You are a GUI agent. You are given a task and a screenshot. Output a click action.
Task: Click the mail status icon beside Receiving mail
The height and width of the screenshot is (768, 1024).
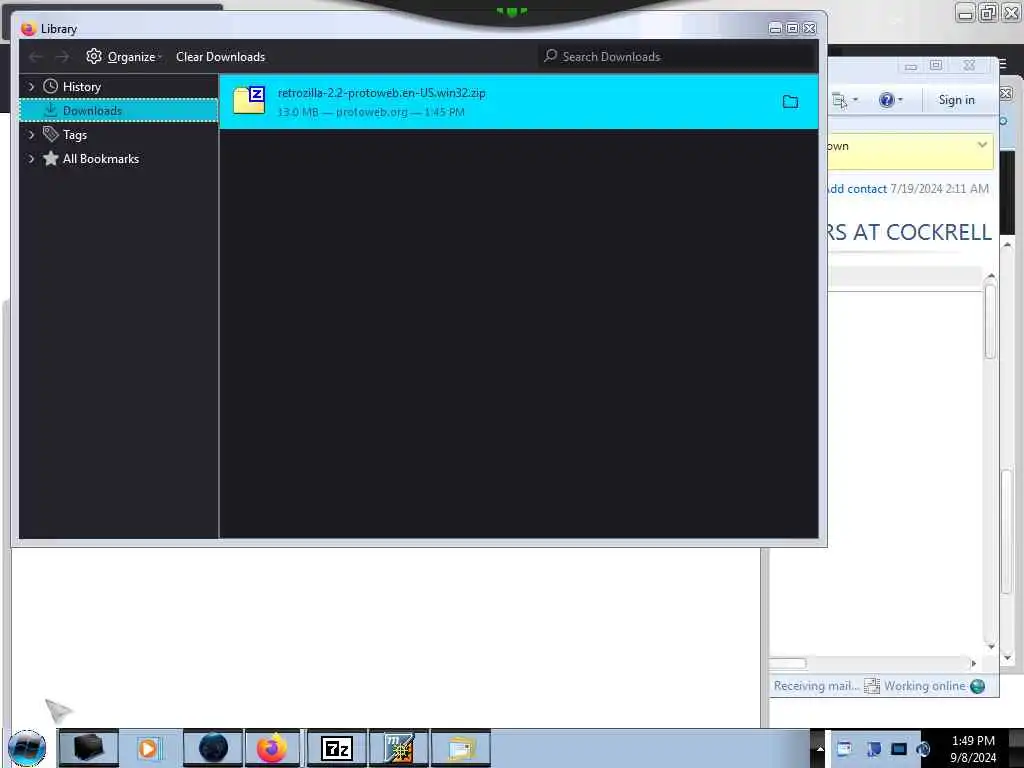pos(871,686)
